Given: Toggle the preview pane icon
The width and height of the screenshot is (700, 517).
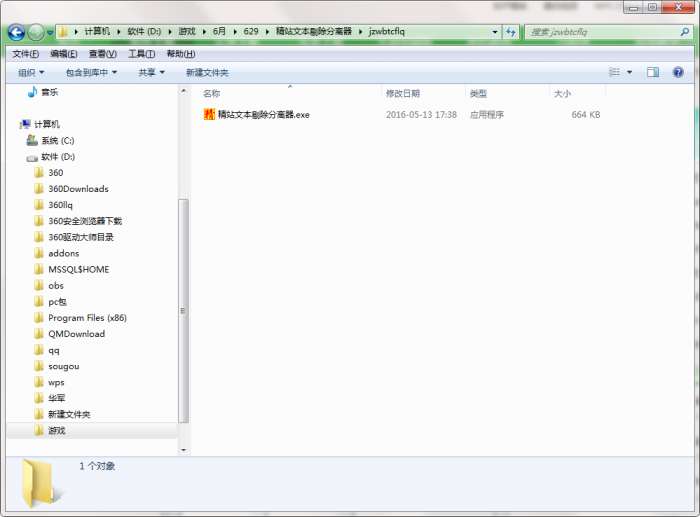Looking at the screenshot, I should (653, 72).
